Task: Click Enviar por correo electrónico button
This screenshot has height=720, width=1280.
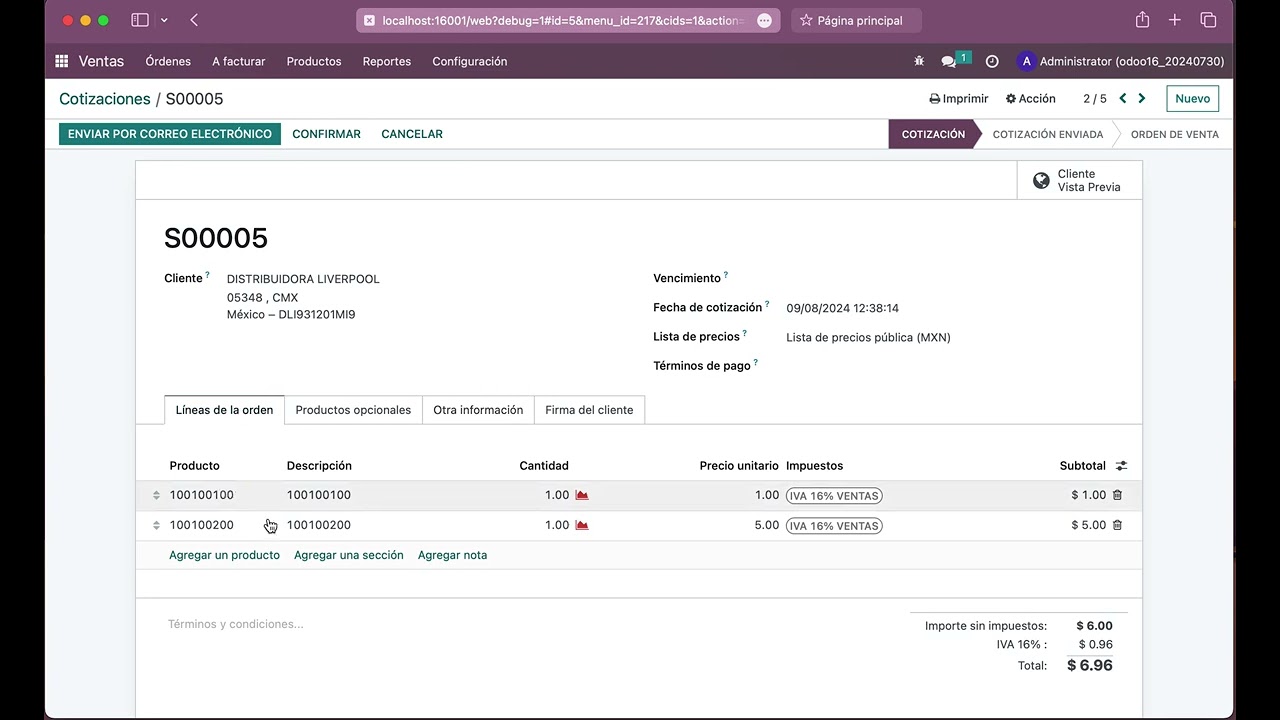Action: (x=170, y=134)
